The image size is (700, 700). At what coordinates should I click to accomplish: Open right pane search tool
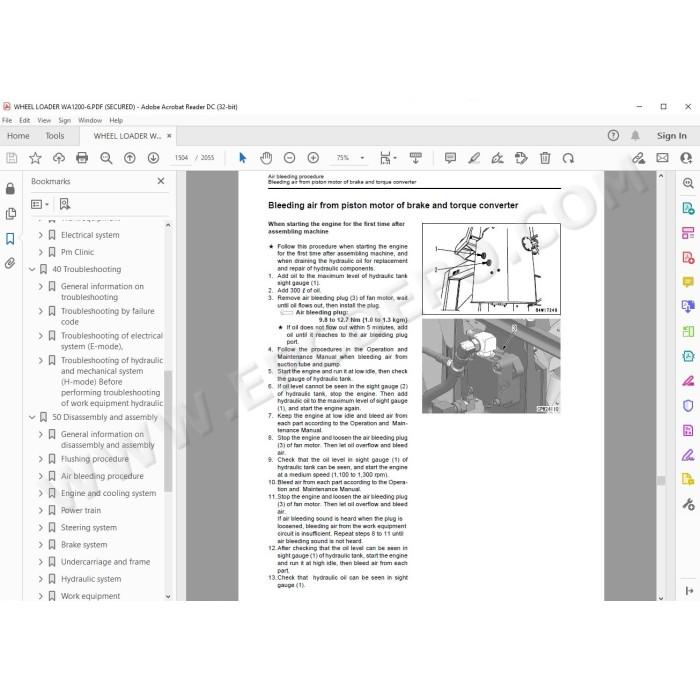(x=688, y=183)
